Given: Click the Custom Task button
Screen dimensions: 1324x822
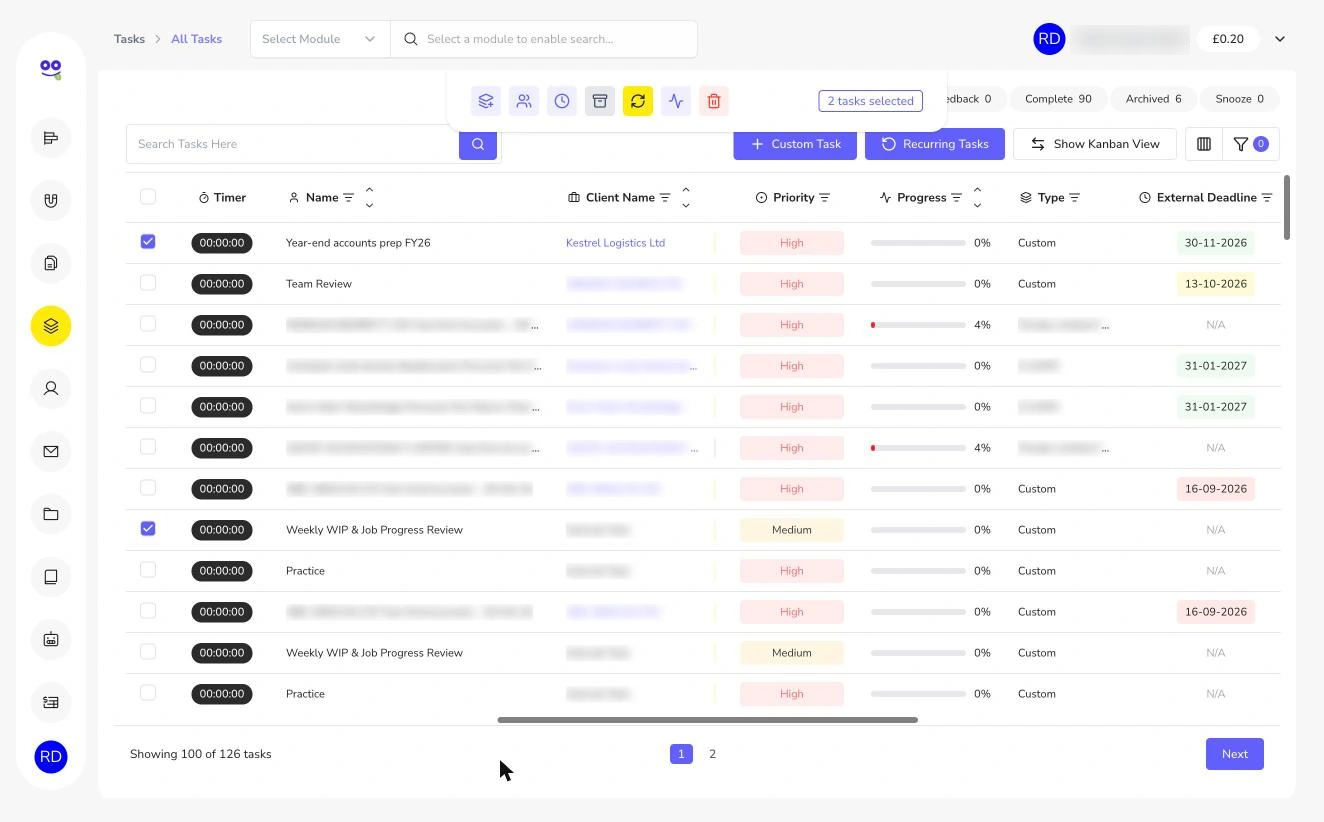Looking at the screenshot, I should pos(795,144).
